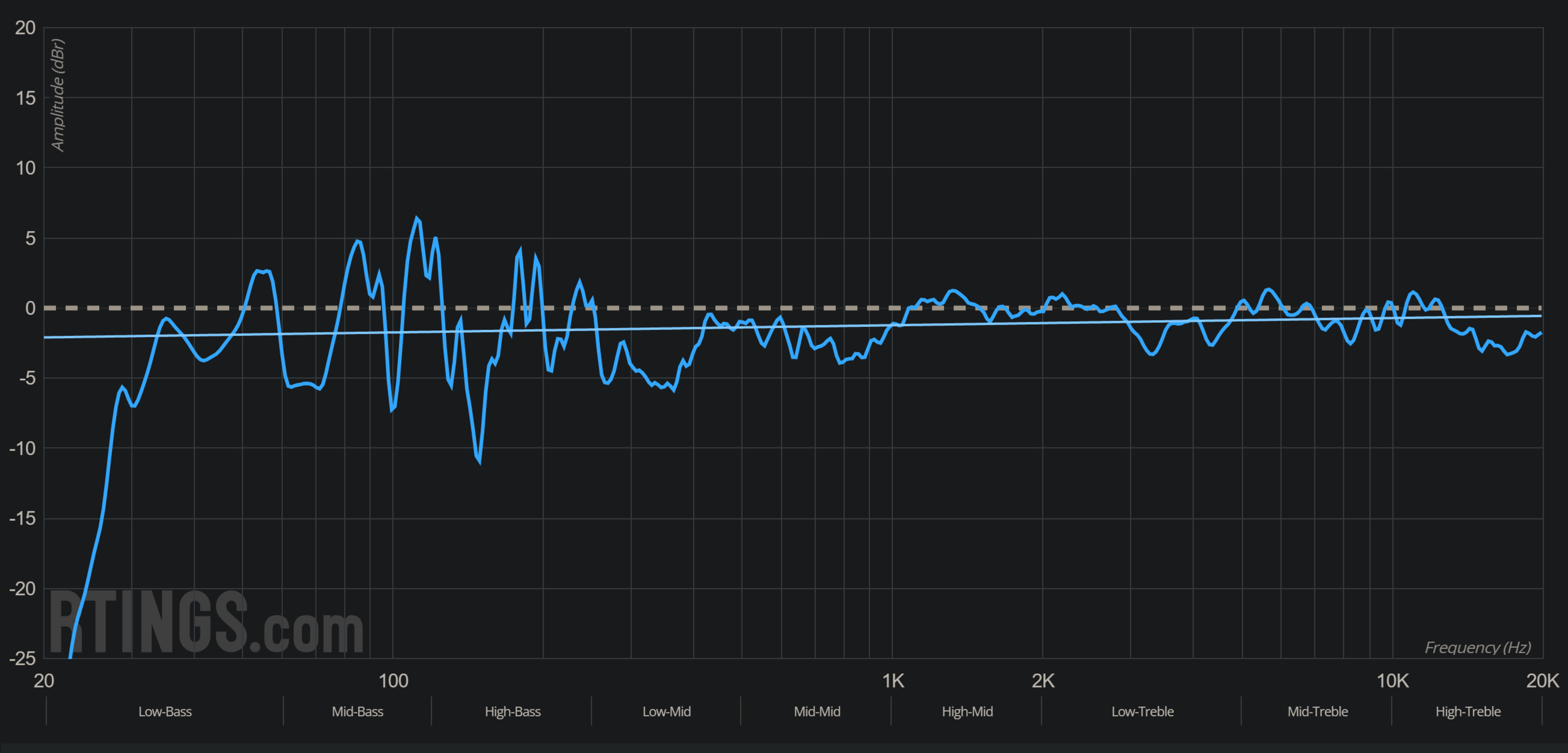This screenshot has width=1568, height=753.
Task: Click the 20K frequency axis label
Action: pyautogui.click(x=1542, y=681)
